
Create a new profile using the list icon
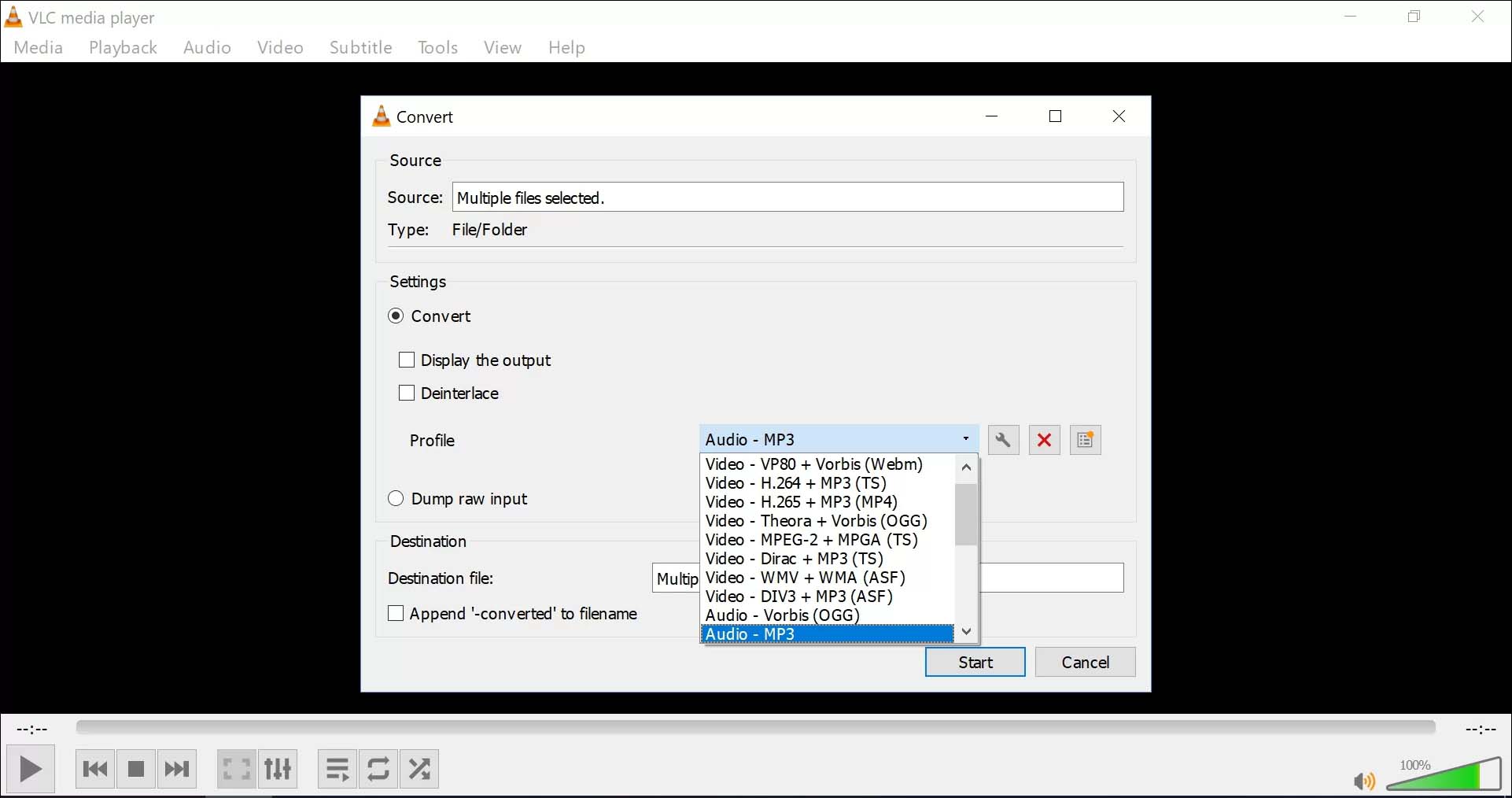click(x=1085, y=440)
